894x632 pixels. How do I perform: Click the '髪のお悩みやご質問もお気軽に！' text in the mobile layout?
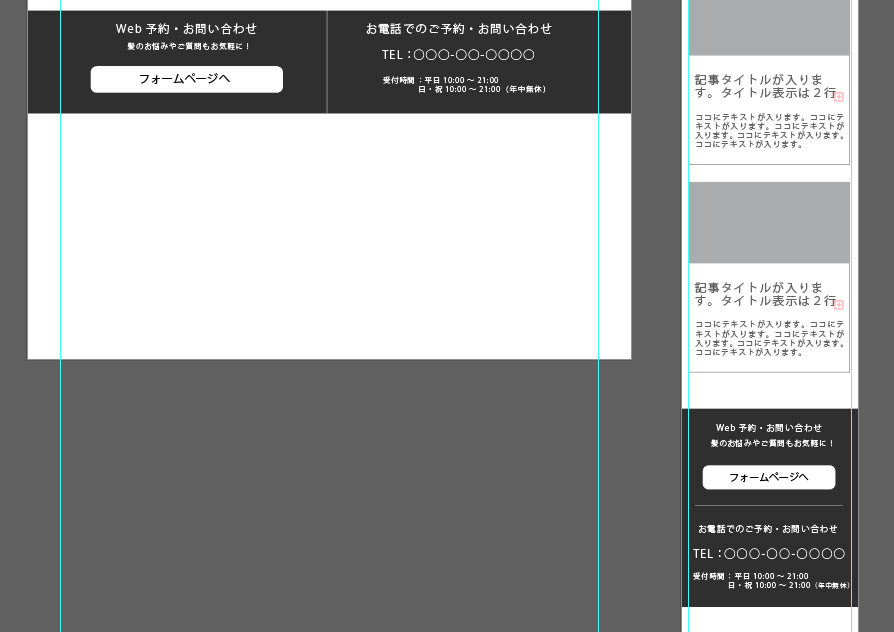click(772, 443)
